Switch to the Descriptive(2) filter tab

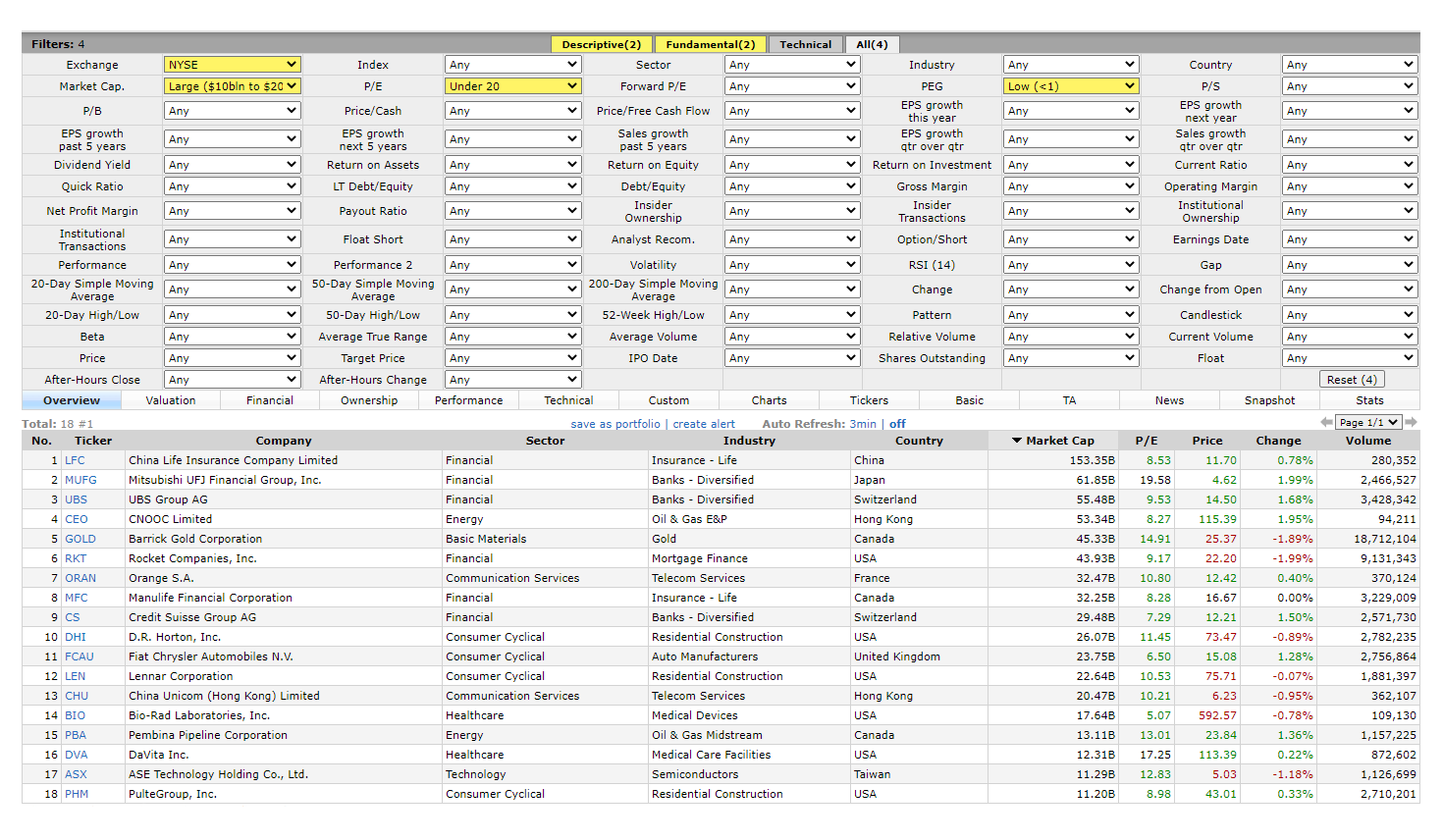click(x=602, y=44)
